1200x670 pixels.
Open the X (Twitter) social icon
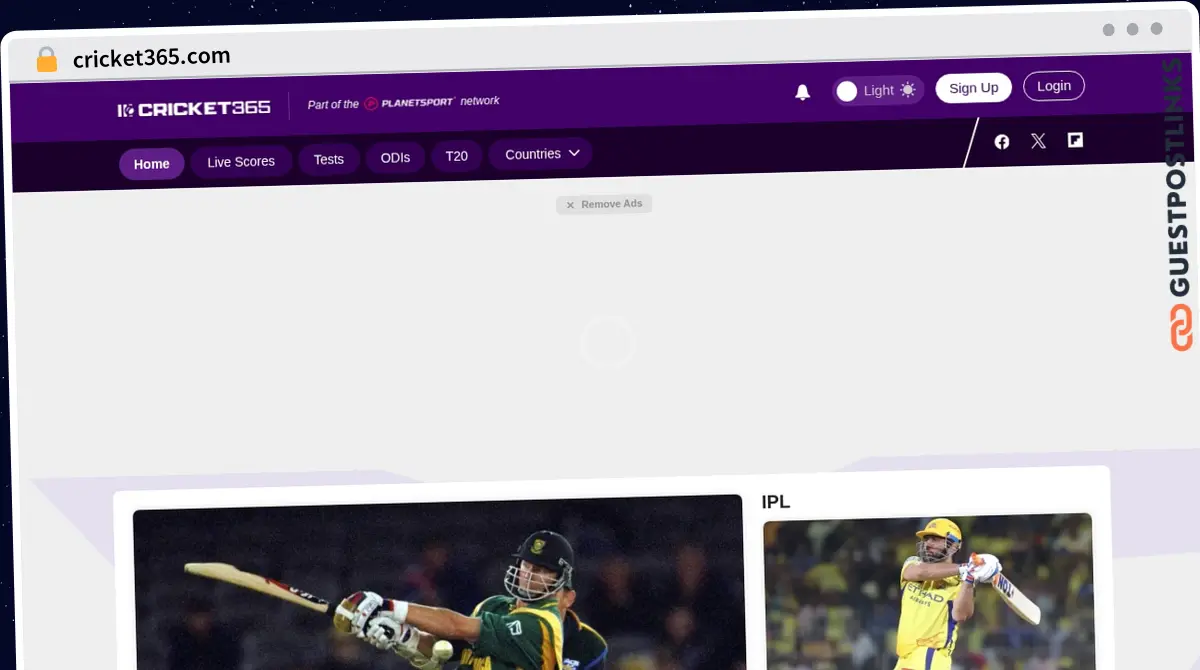1038,141
